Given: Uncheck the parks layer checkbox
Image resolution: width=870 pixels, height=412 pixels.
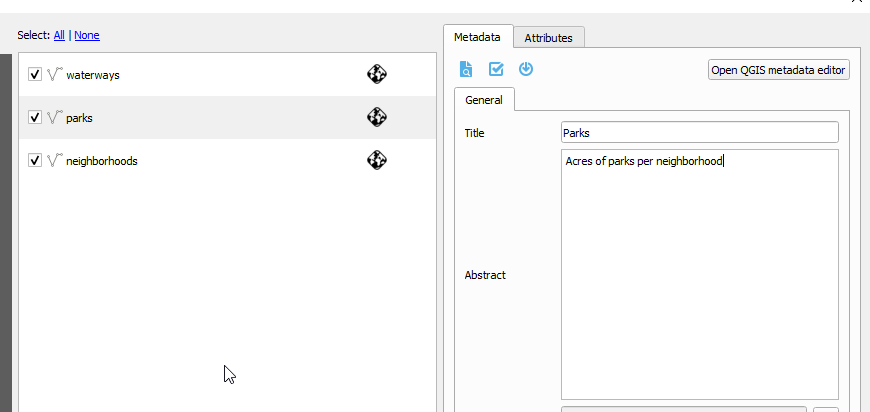Looking at the screenshot, I should (x=35, y=118).
